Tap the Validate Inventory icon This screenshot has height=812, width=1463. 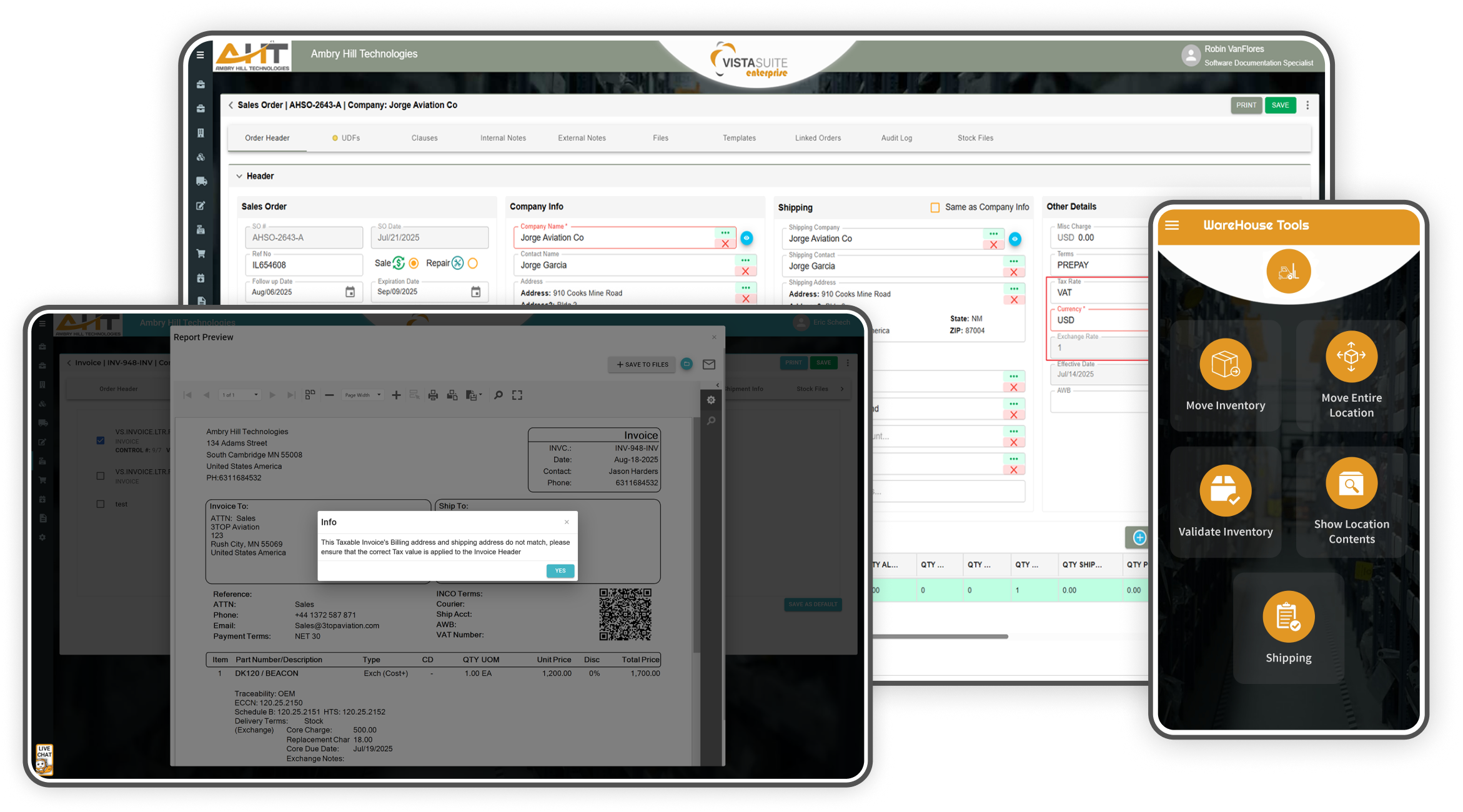(x=1225, y=490)
